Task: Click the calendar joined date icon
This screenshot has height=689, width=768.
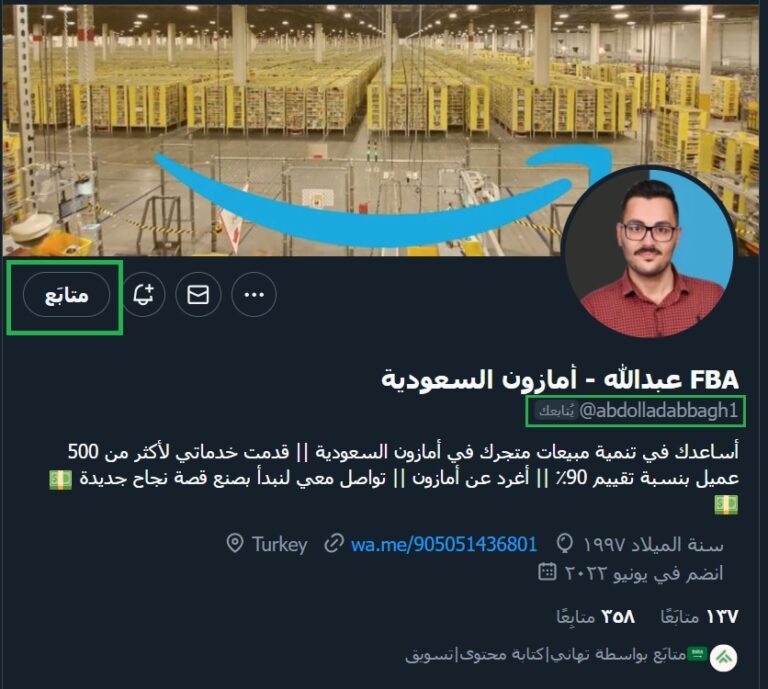Action: [x=547, y=572]
